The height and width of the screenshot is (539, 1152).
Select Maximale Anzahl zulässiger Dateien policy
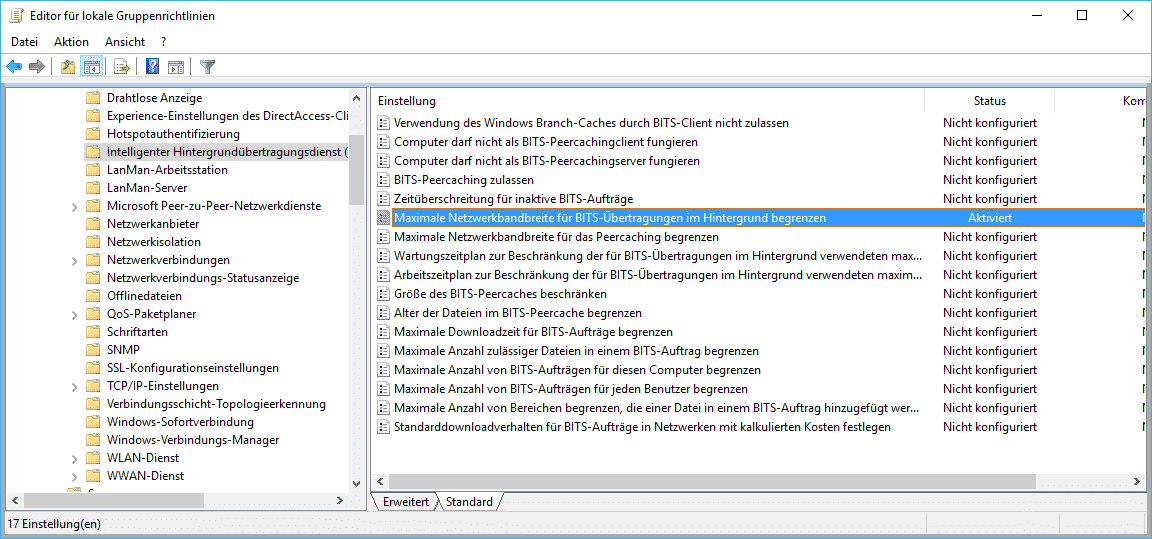(x=577, y=351)
